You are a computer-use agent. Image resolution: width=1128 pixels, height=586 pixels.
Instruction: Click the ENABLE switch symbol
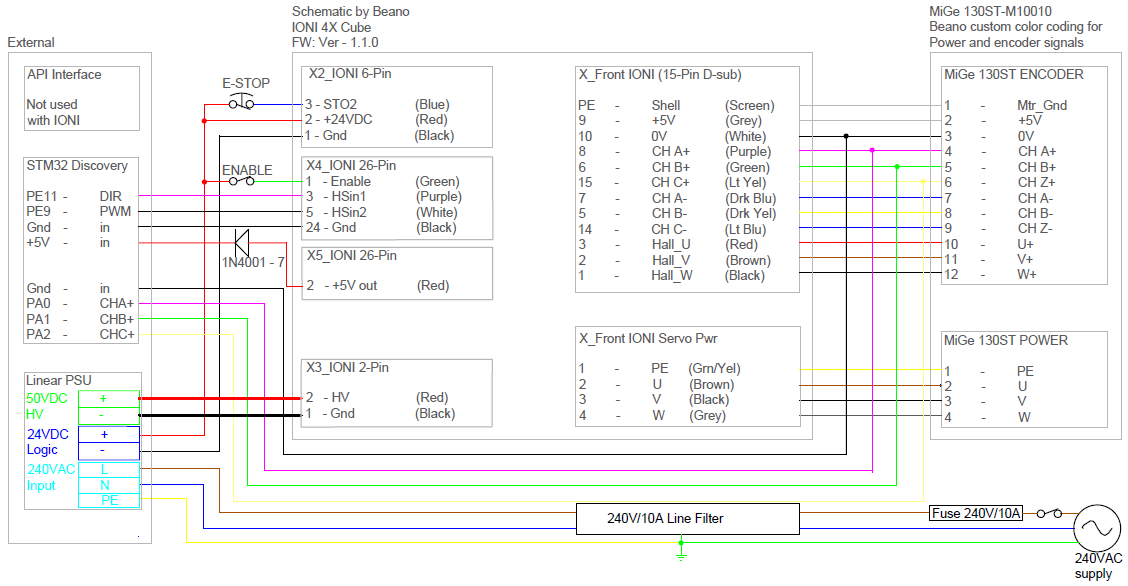[242, 180]
